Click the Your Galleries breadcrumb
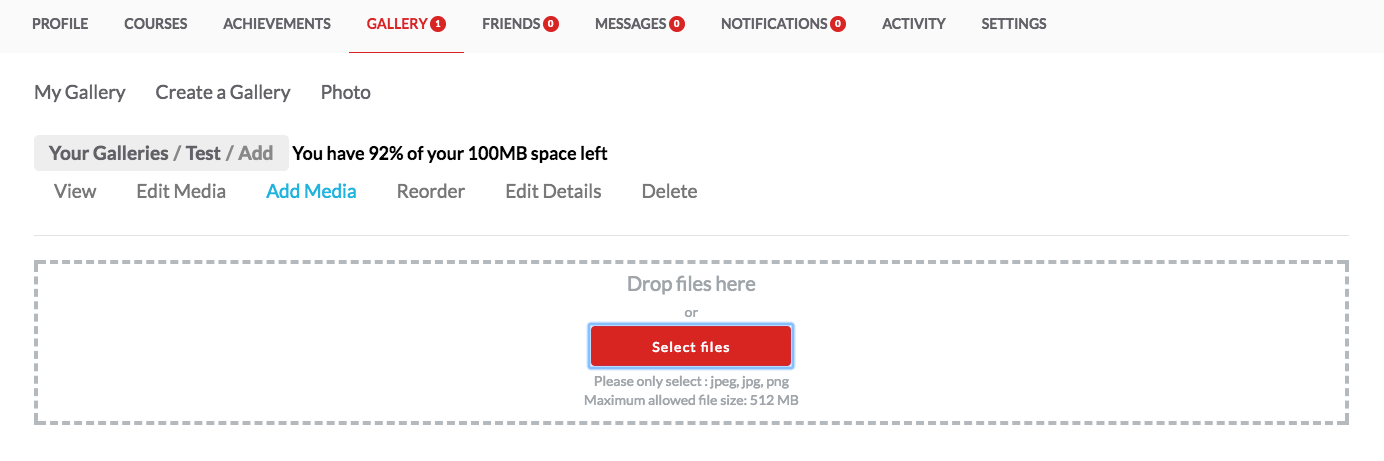The width and height of the screenshot is (1384, 461). [108, 154]
